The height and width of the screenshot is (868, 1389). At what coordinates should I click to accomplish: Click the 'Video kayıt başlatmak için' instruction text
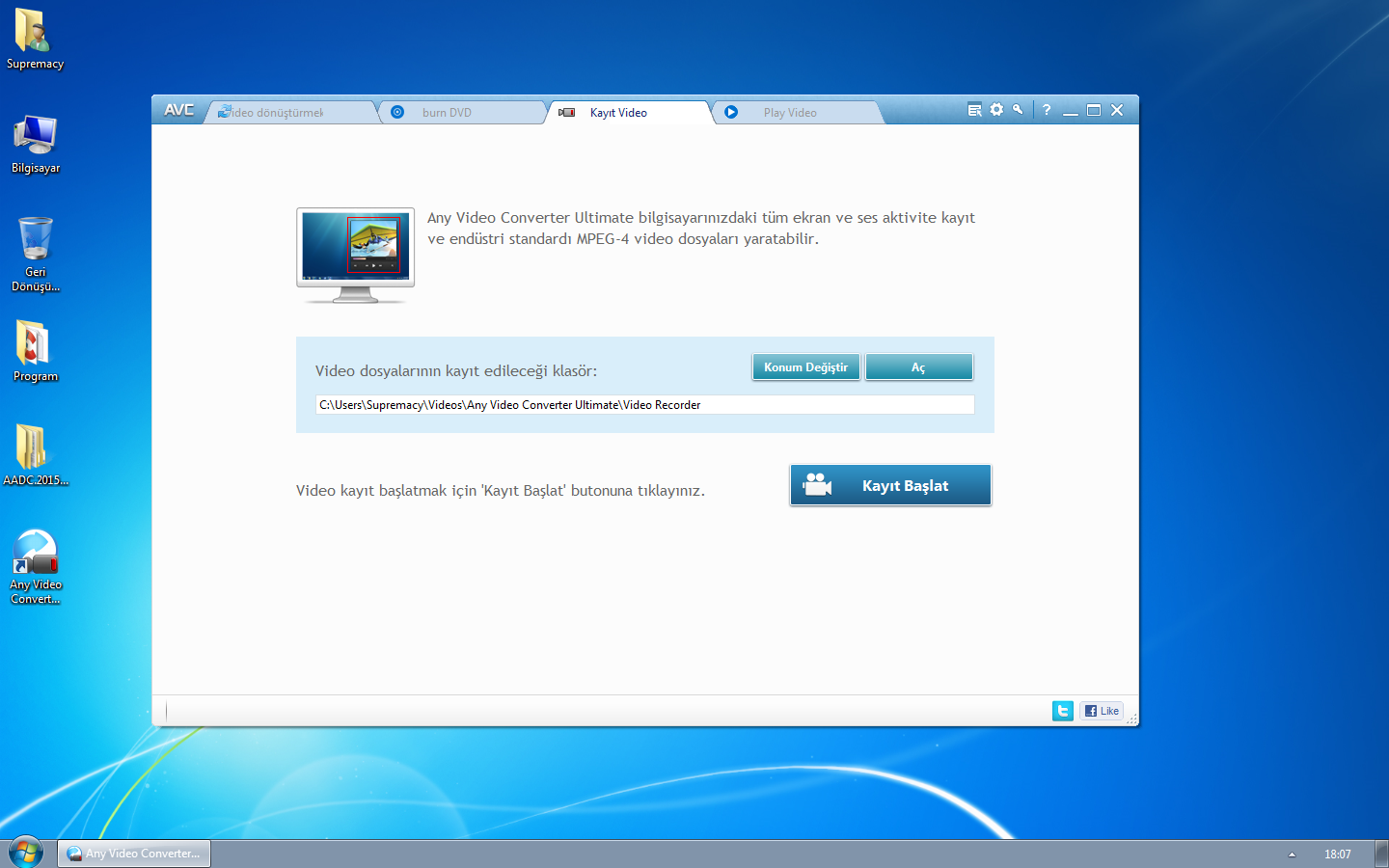501,491
